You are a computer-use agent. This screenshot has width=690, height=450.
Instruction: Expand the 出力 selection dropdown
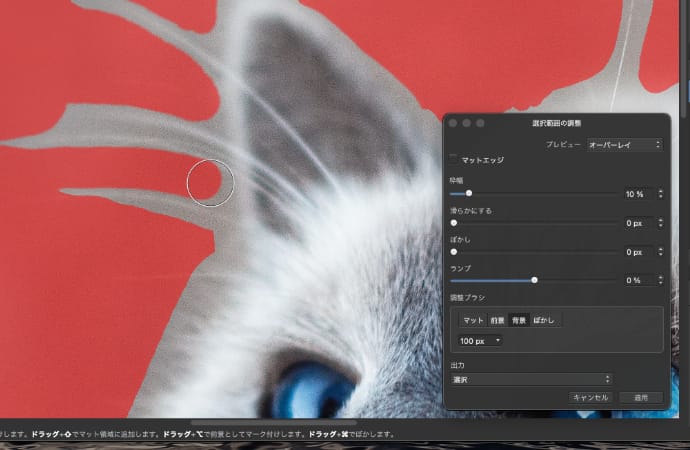pyautogui.click(x=531, y=380)
